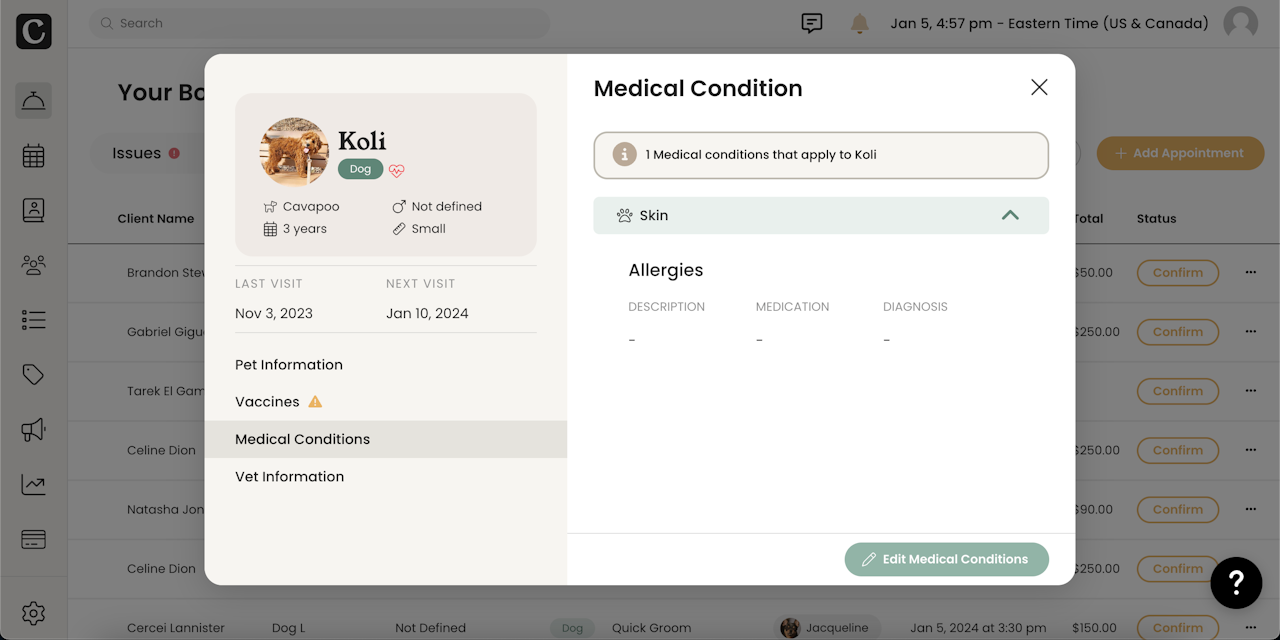Click the price tag icon in sidebar
This screenshot has width=1280, height=640.
[x=33, y=375]
